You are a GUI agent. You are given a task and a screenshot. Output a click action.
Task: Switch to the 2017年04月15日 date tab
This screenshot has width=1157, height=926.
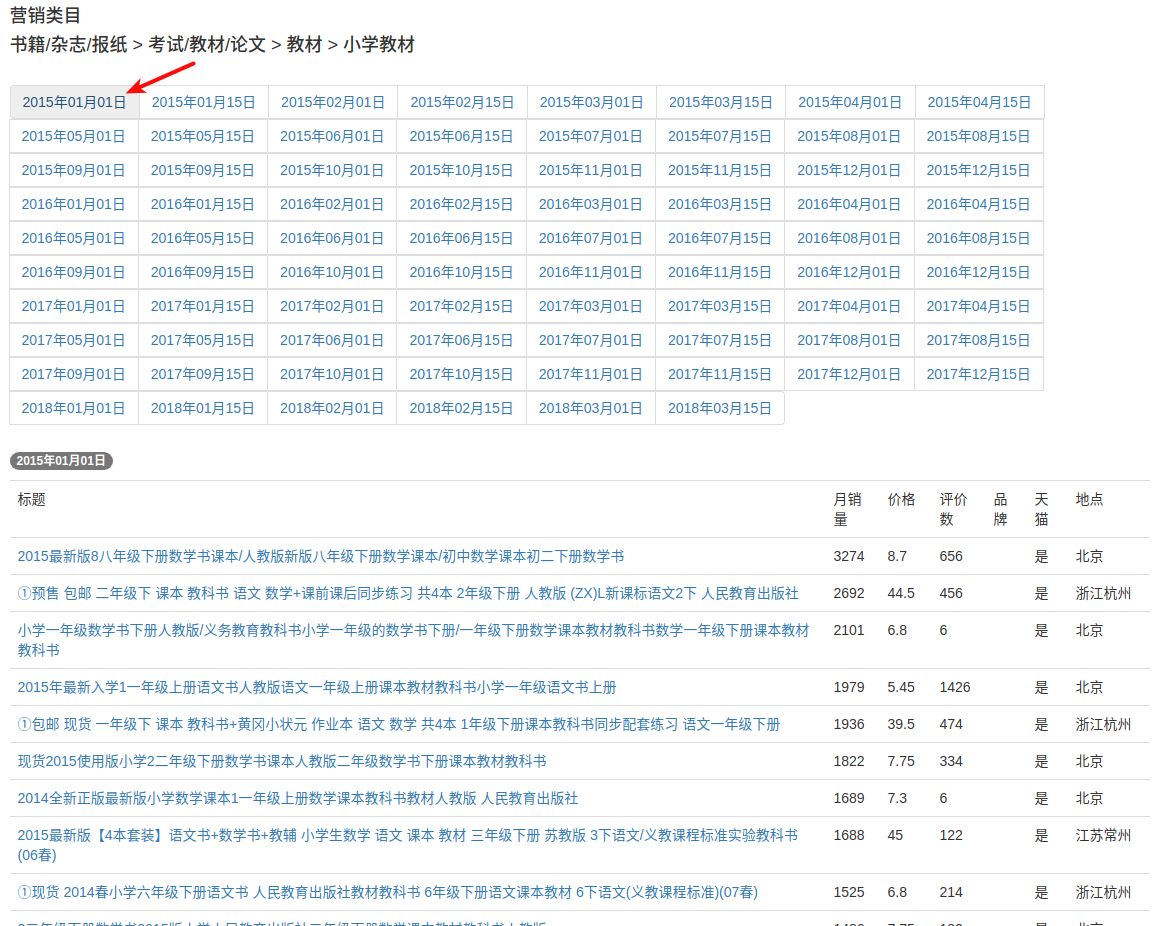(978, 306)
